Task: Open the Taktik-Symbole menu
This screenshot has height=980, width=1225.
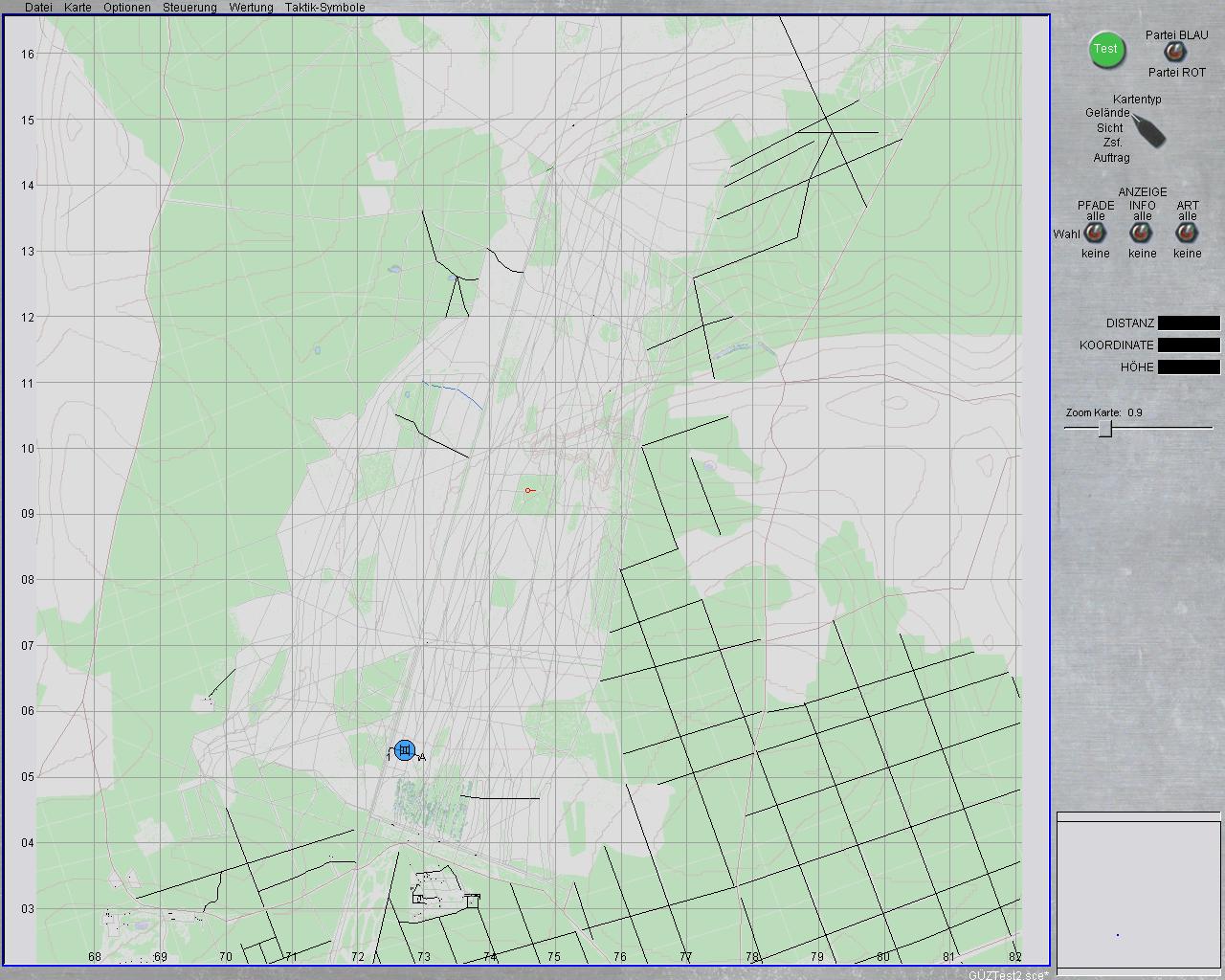Action: pos(324,8)
